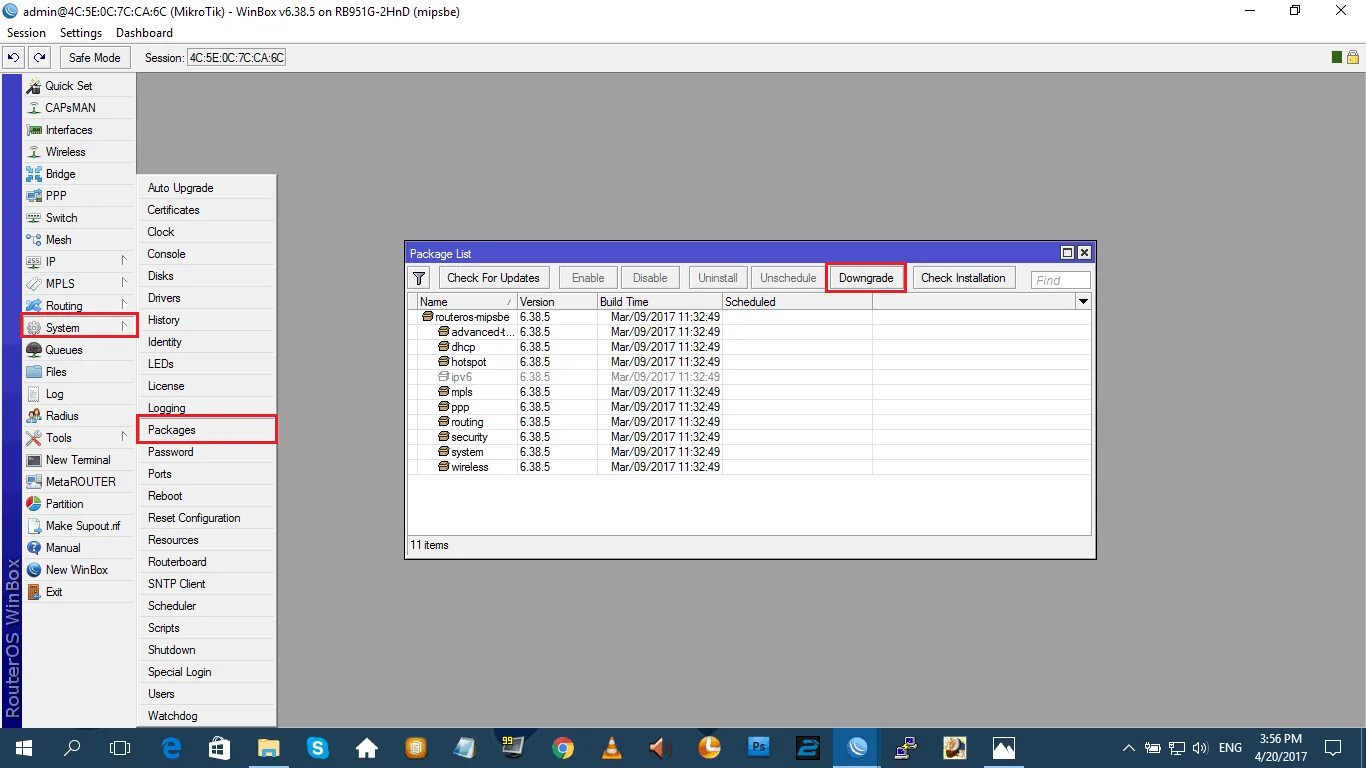Open Windows Start menu
Image resolution: width=1366 pixels, height=768 pixels.
click(x=22, y=747)
